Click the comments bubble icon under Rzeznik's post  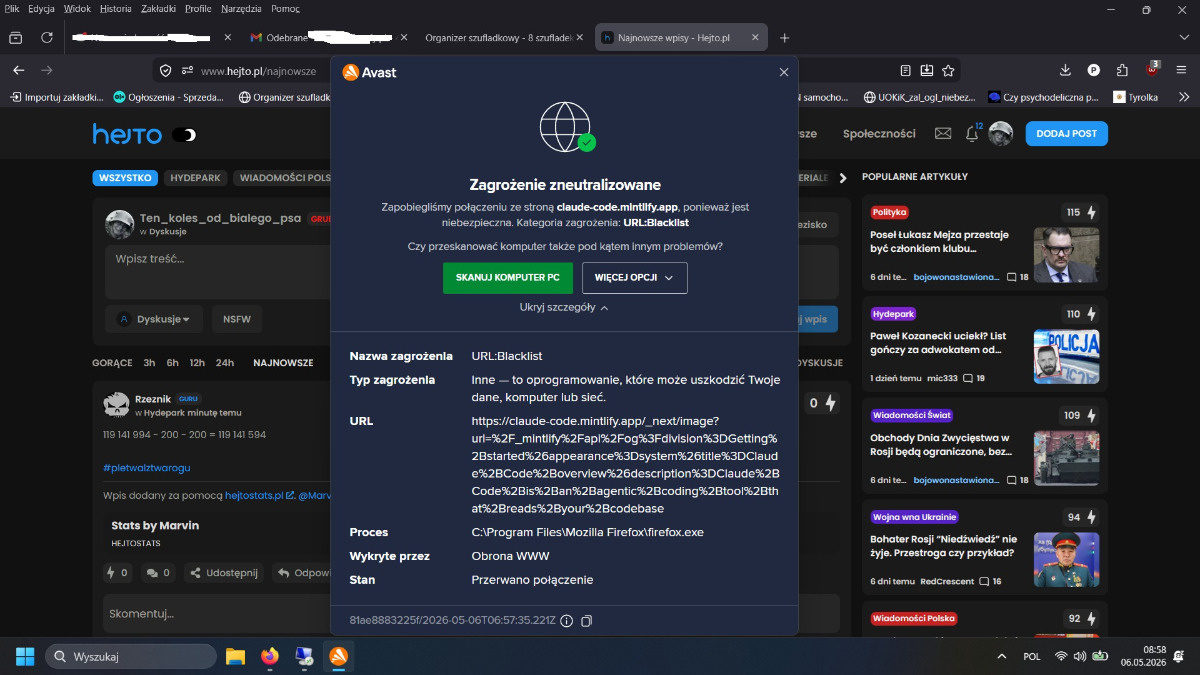(x=152, y=573)
